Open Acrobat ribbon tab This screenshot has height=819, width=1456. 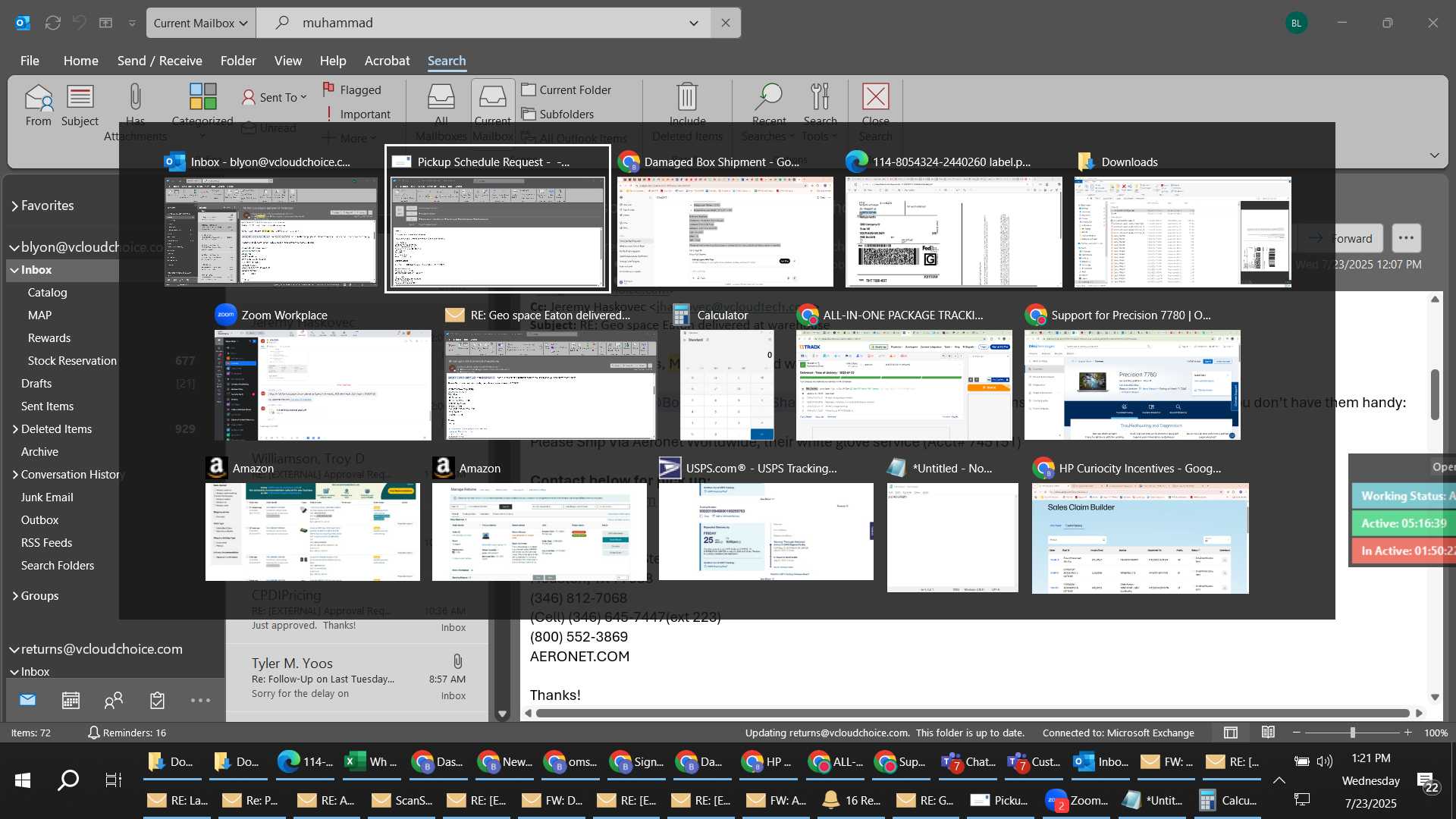point(387,61)
